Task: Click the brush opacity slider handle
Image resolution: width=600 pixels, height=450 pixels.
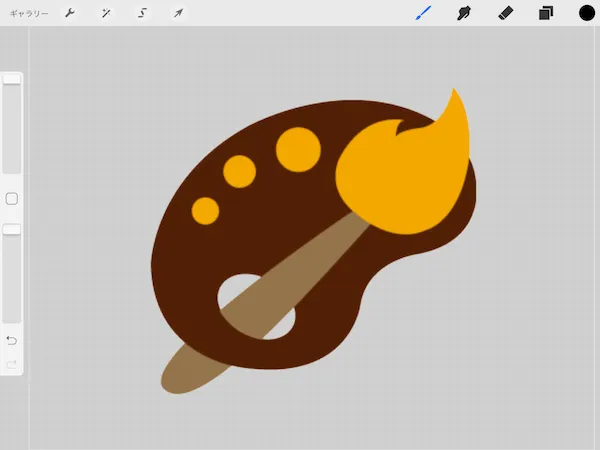Action: (x=12, y=230)
